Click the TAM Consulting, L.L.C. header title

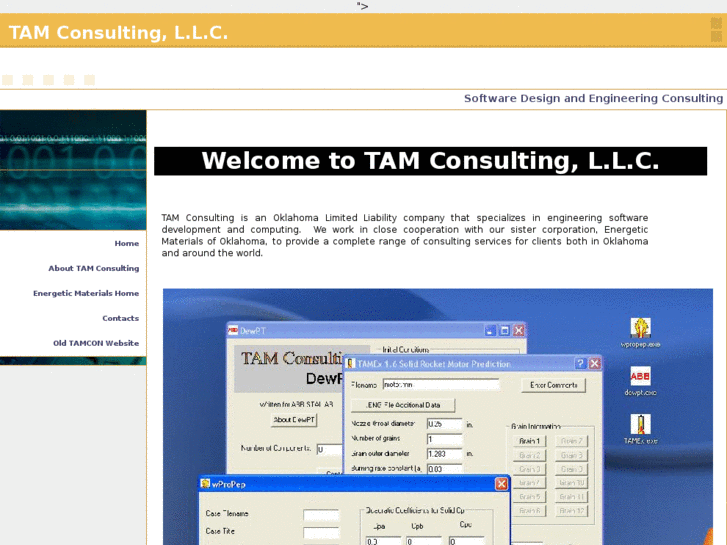[x=118, y=32]
